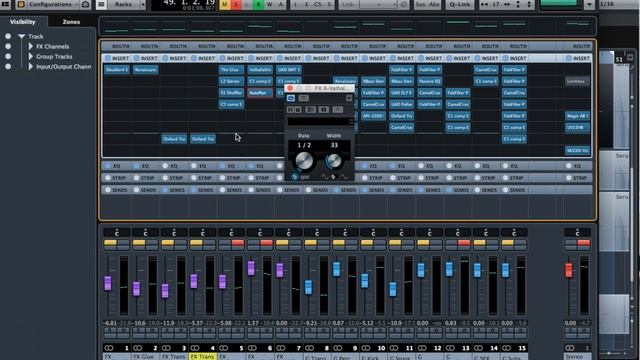Toggle INSERTS bypass for channel 1
Viewport: 640px width, 360px height.
(x=108, y=58)
